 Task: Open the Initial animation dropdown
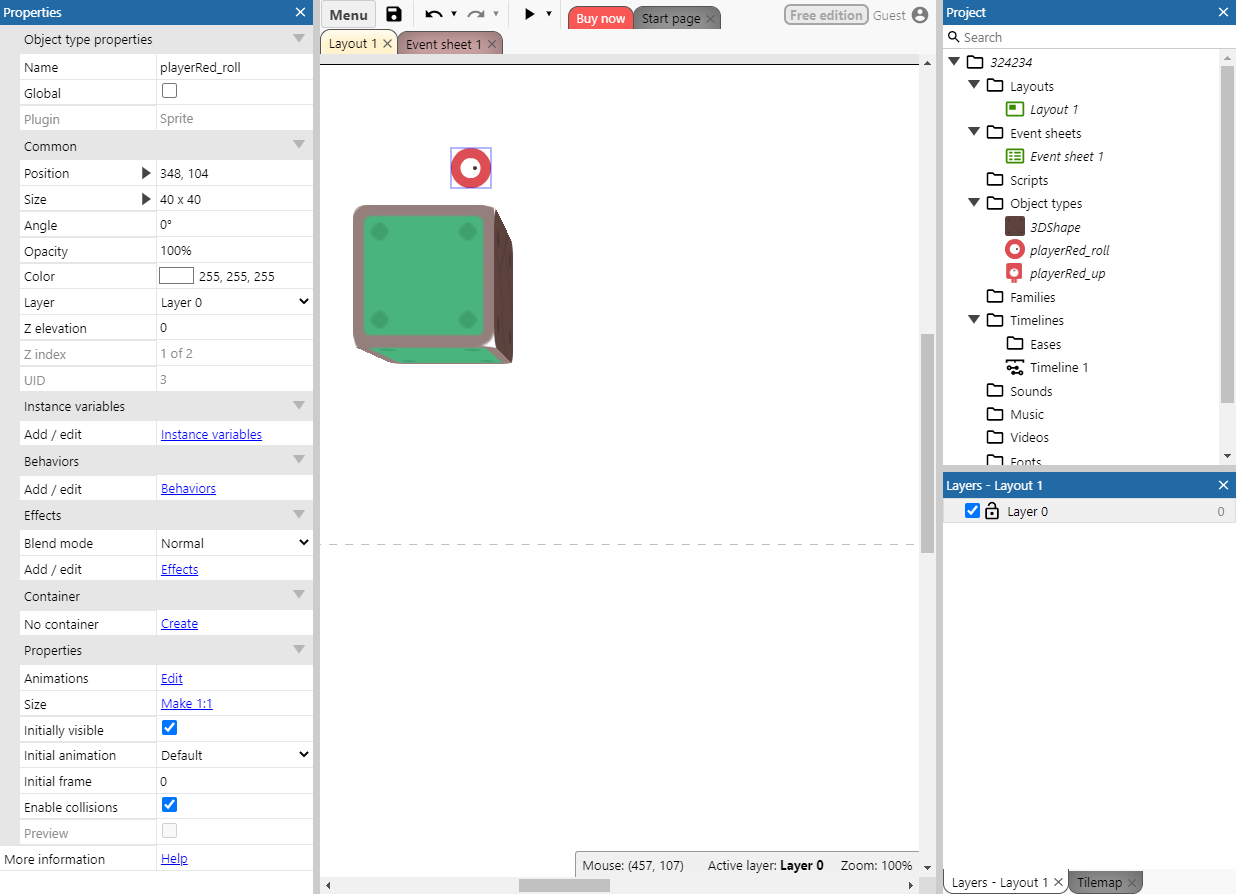click(x=234, y=755)
